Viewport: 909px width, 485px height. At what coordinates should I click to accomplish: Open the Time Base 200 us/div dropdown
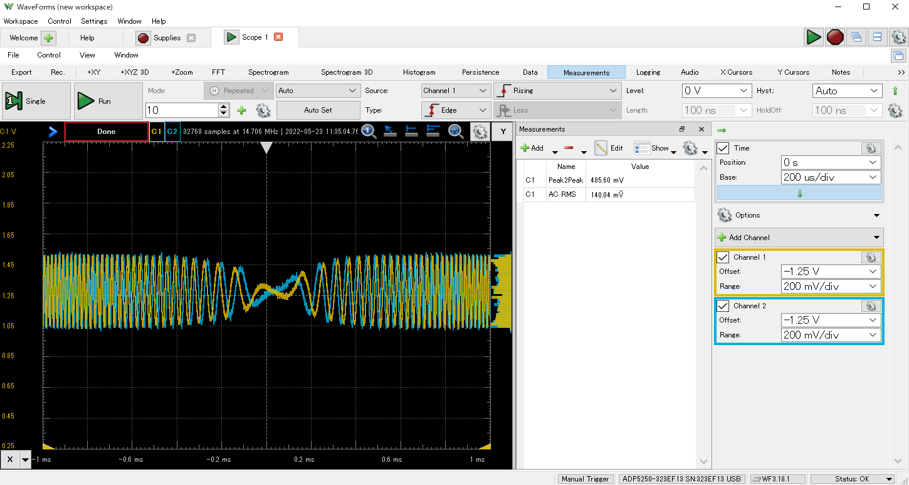(x=830, y=177)
